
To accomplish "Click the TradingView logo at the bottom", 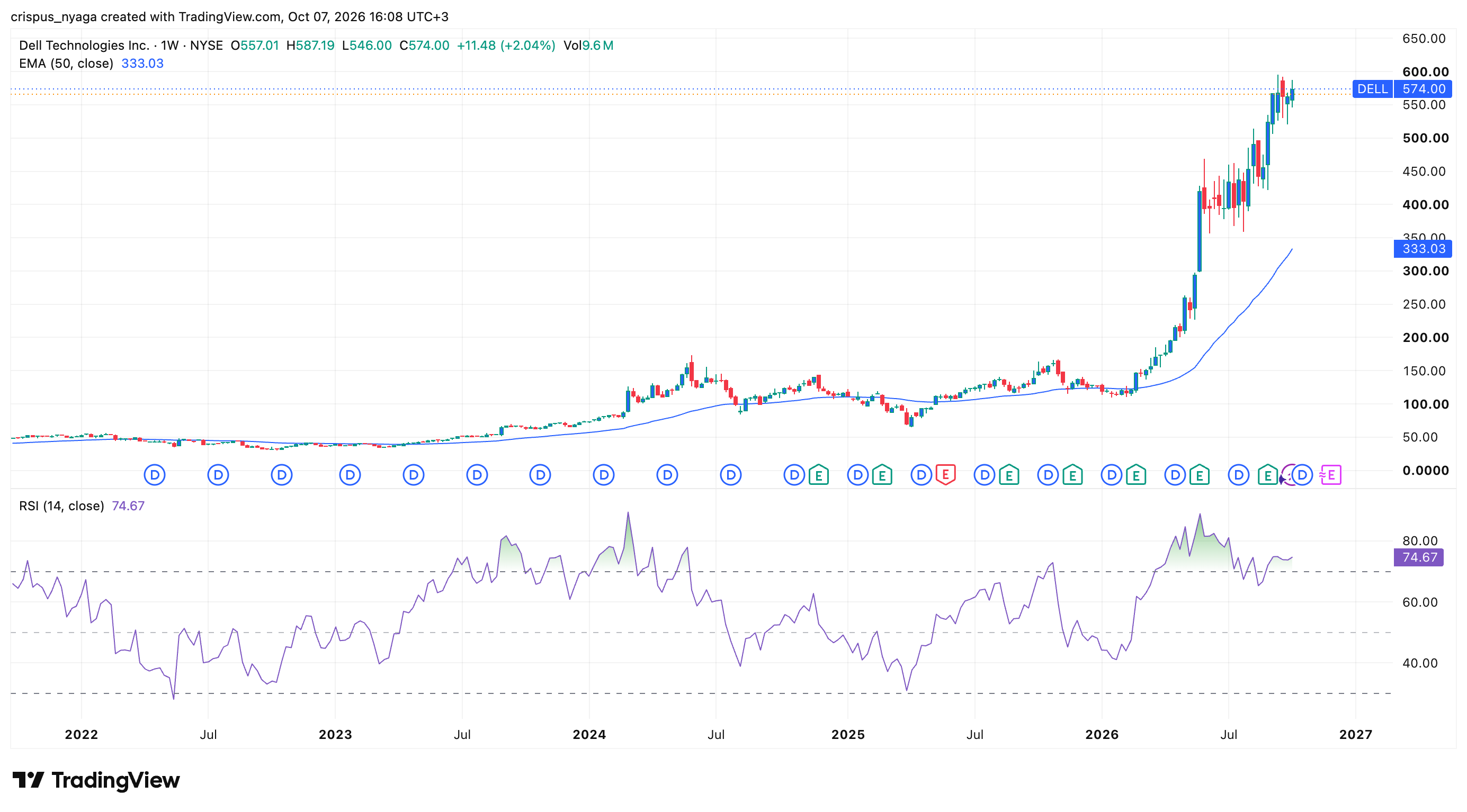I will coord(96,780).
